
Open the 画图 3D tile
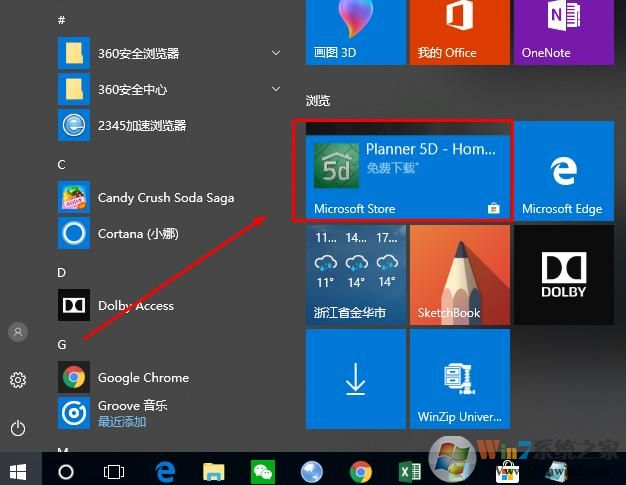point(356,32)
